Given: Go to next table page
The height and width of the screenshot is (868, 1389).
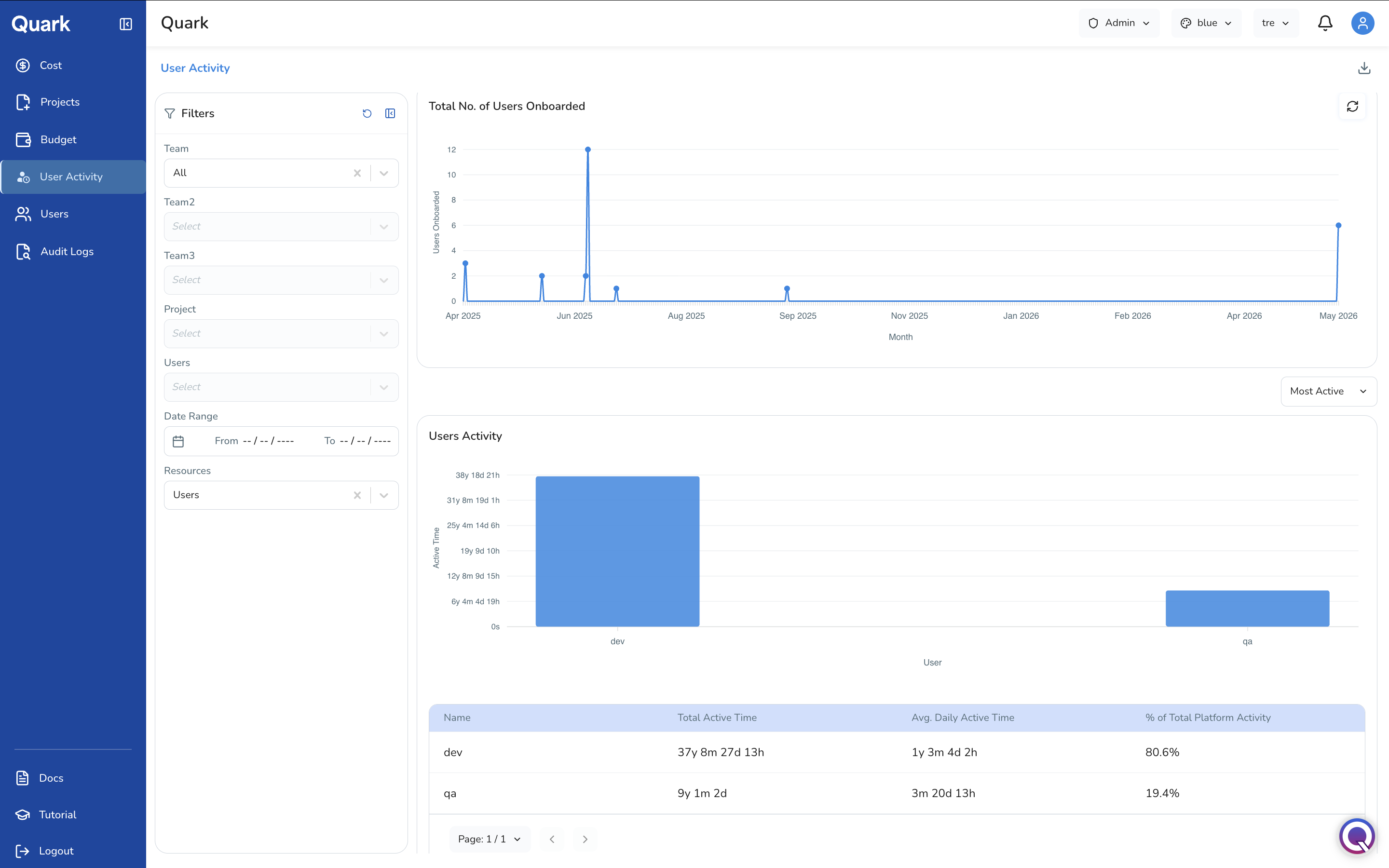Looking at the screenshot, I should tap(585, 839).
